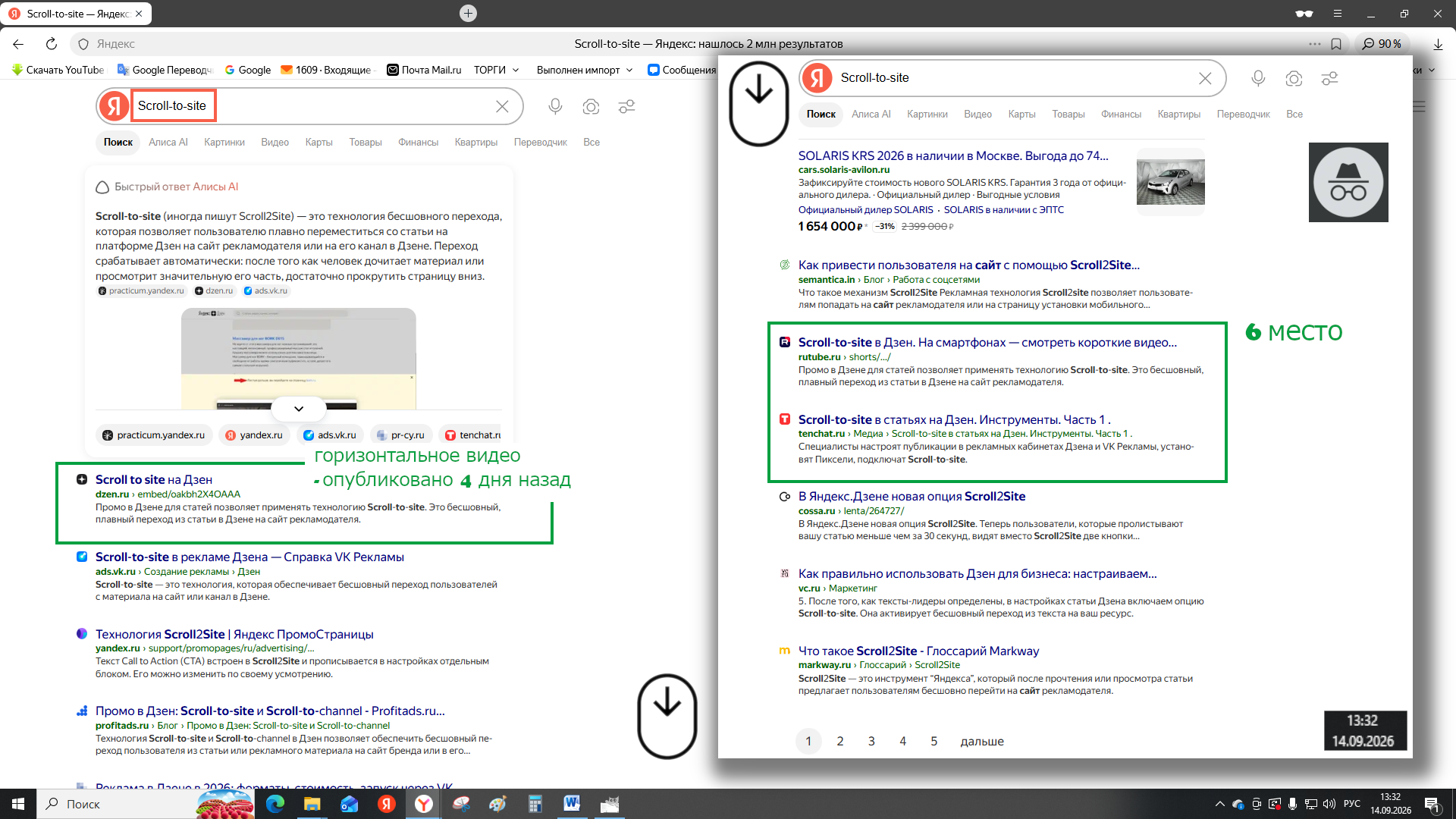Bookmark this page with the bookmark icon
This screenshot has height=819, width=1456.
point(1336,44)
